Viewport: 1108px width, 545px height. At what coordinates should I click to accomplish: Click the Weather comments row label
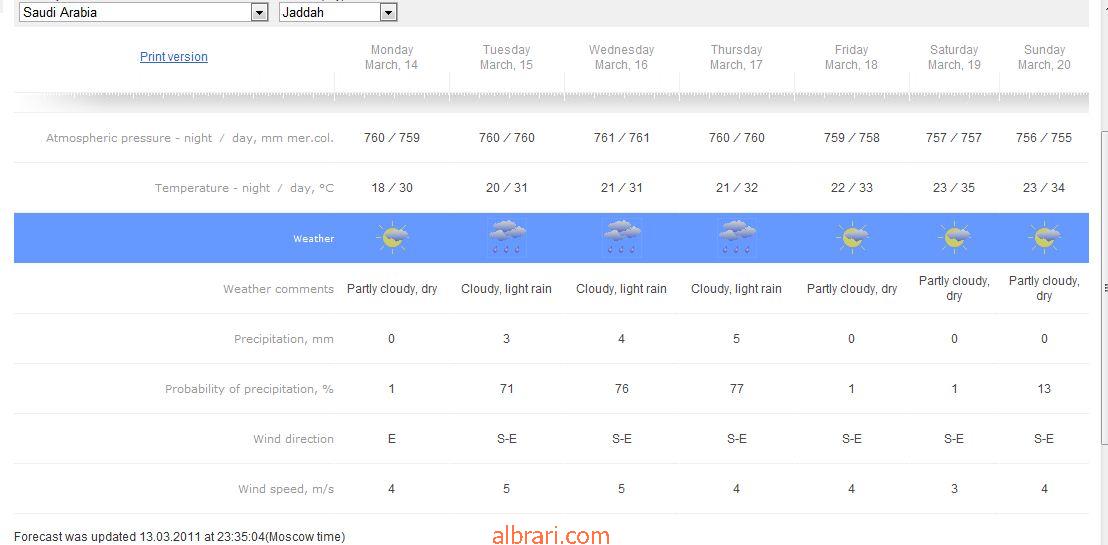tap(278, 288)
